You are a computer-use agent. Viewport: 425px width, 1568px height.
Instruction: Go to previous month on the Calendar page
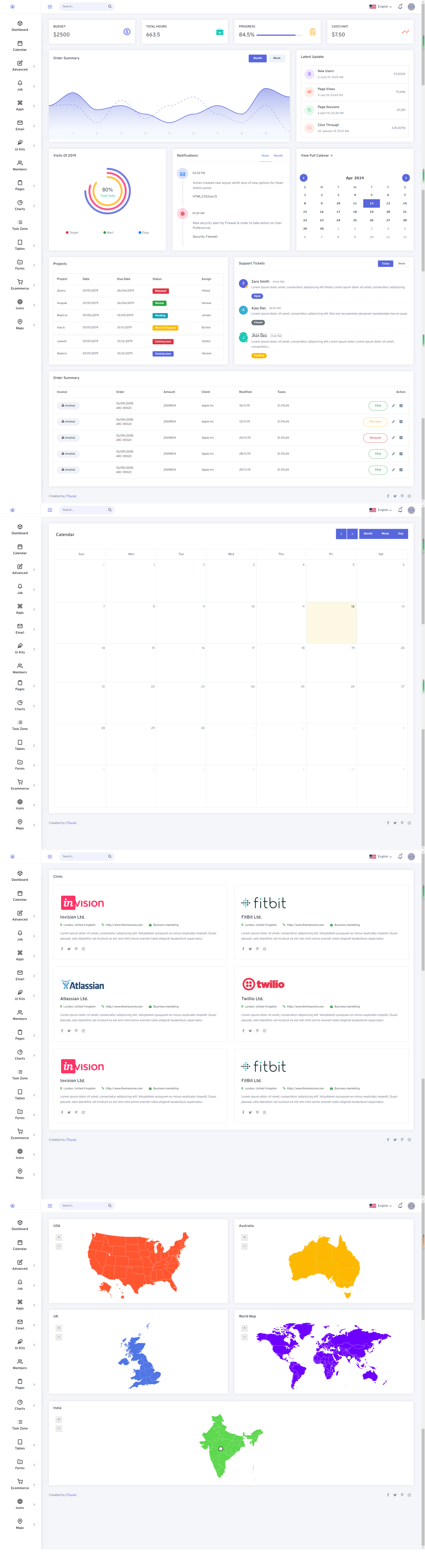click(341, 534)
